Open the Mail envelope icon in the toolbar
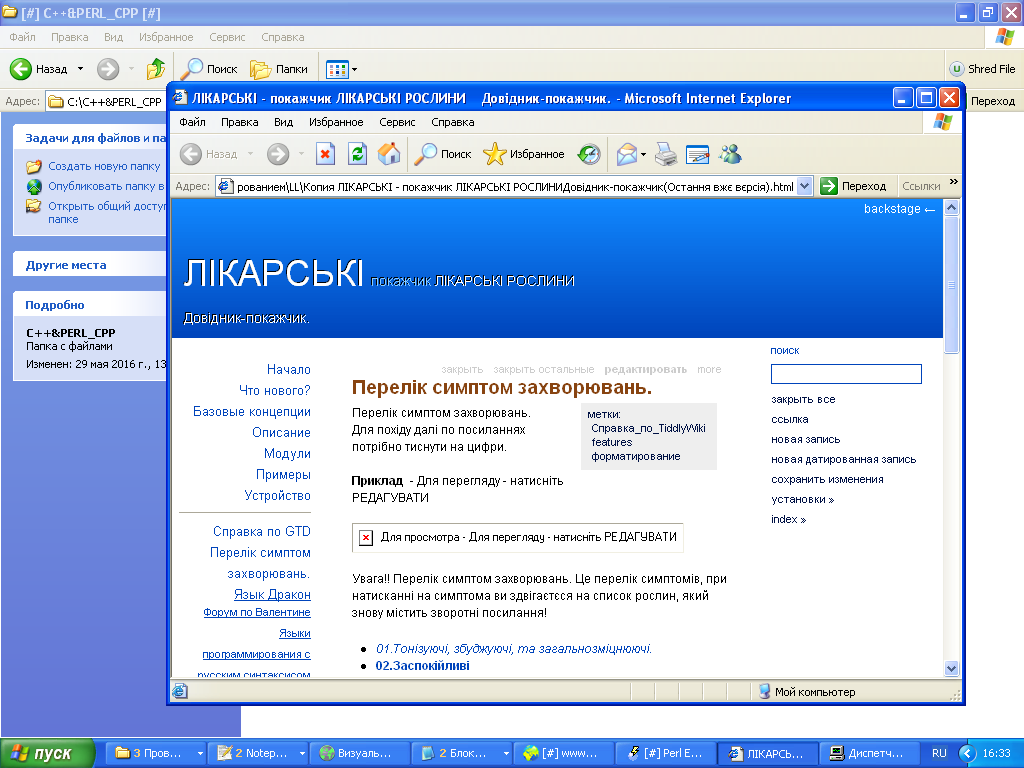 click(x=627, y=154)
